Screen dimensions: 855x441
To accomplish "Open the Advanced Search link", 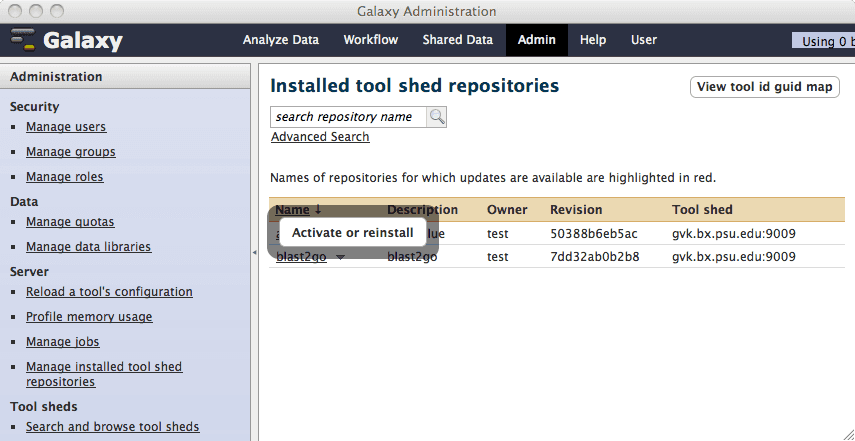I will (x=320, y=137).
